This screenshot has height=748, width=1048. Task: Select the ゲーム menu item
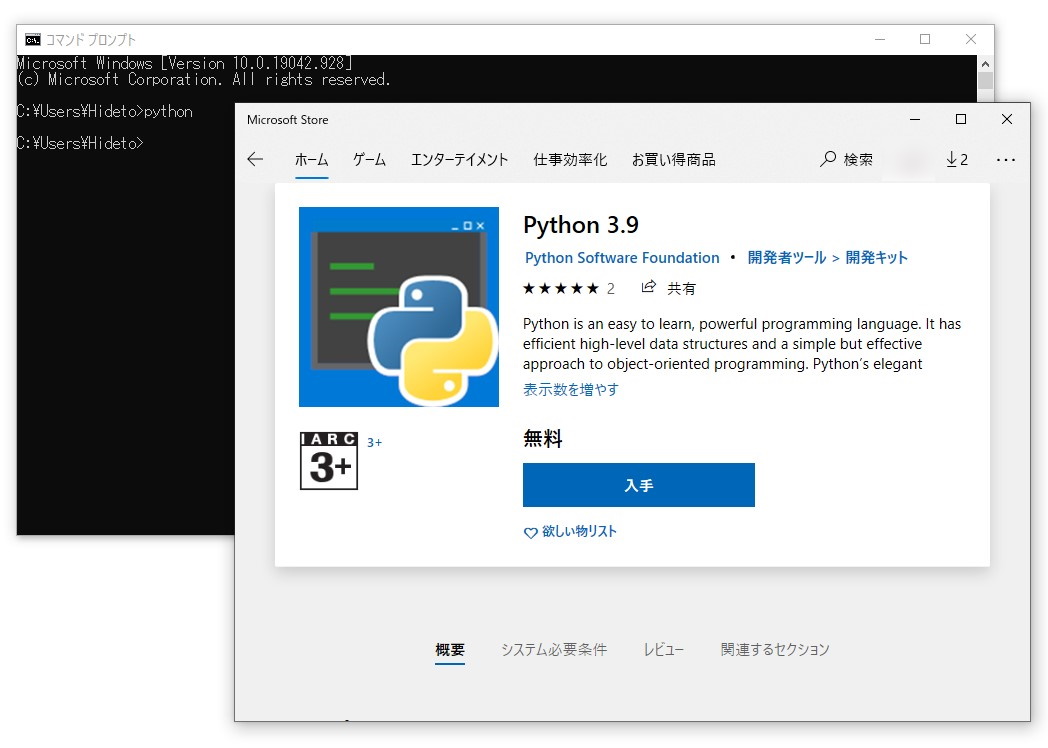pos(369,159)
